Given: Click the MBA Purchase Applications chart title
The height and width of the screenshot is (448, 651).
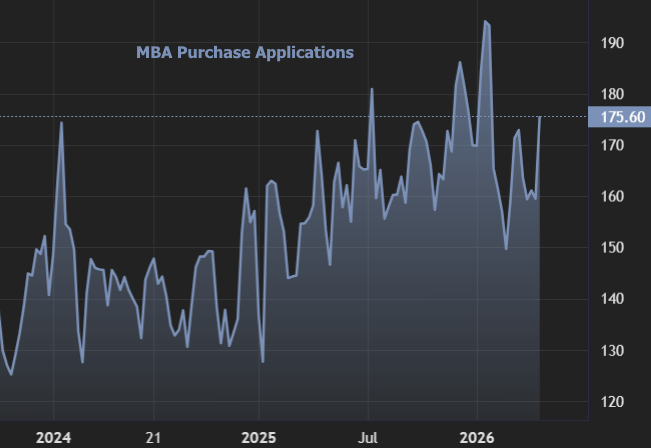Looking at the screenshot, I should click(245, 52).
